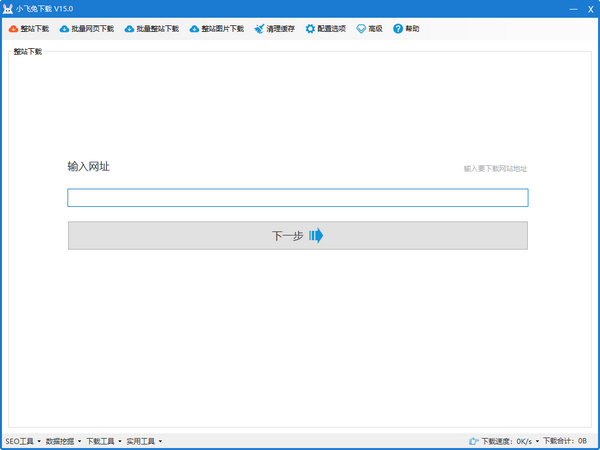Click the 高级 diamond icon

click(361, 29)
